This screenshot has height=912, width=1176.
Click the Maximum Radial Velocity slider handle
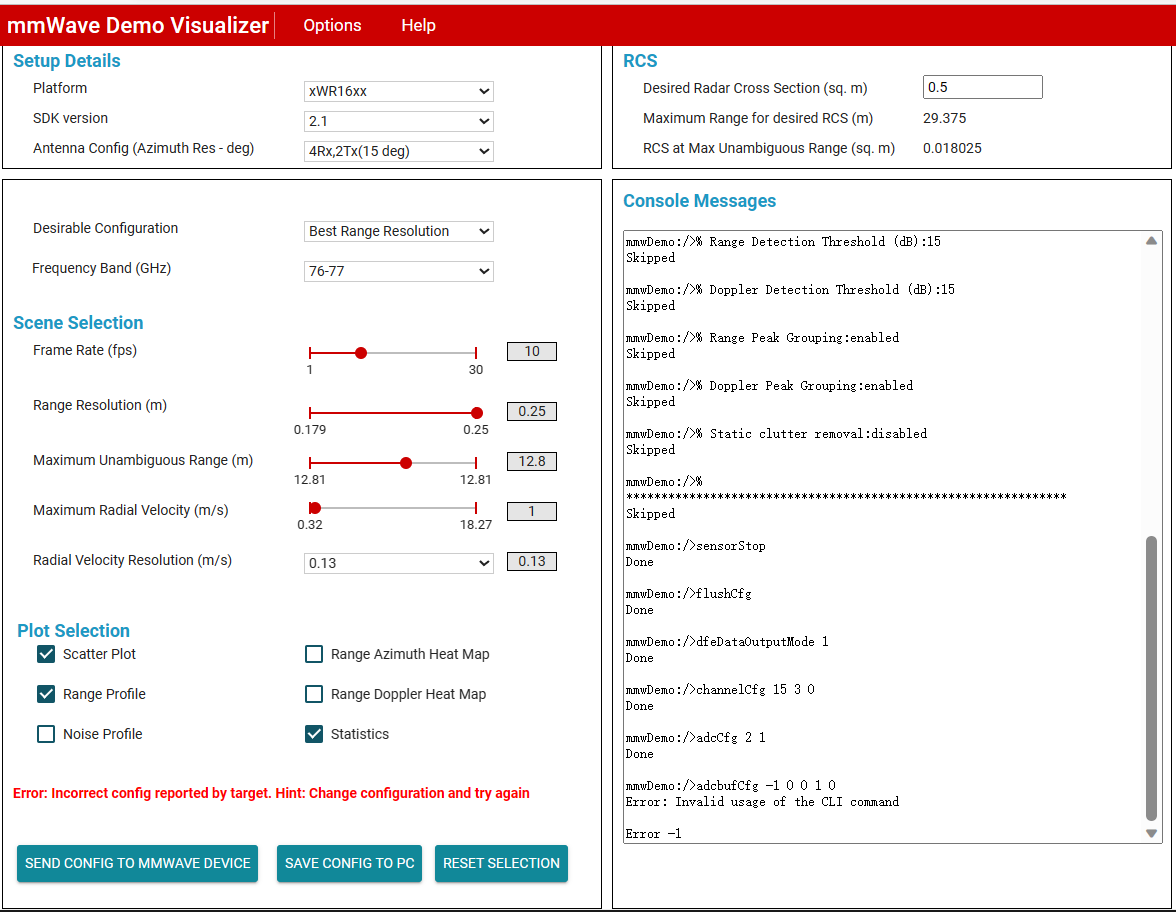pos(315,508)
